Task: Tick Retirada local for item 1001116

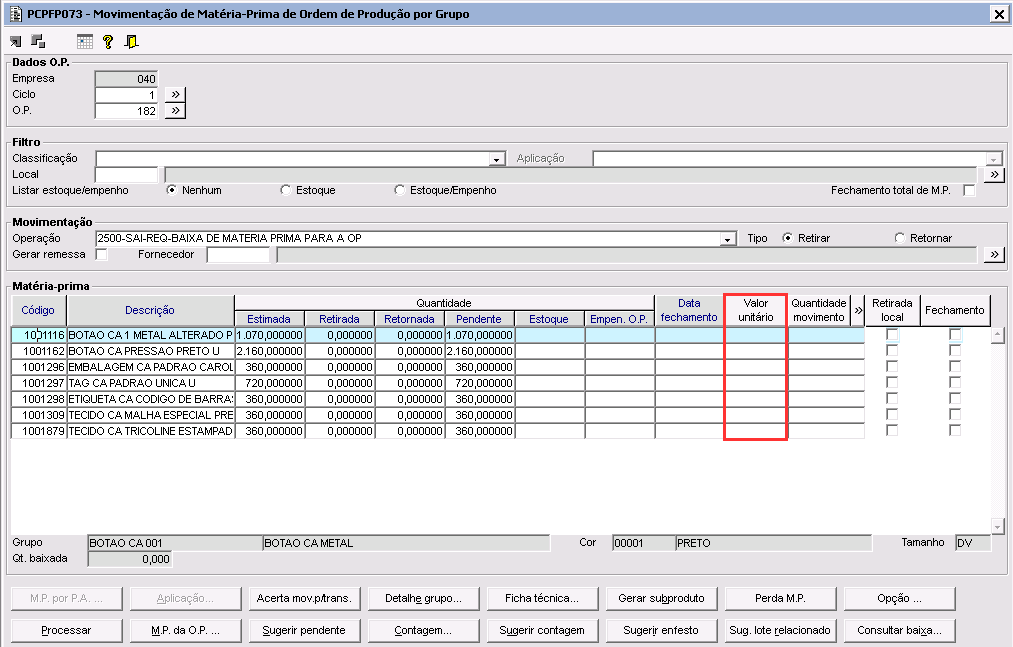Action: (892, 335)
